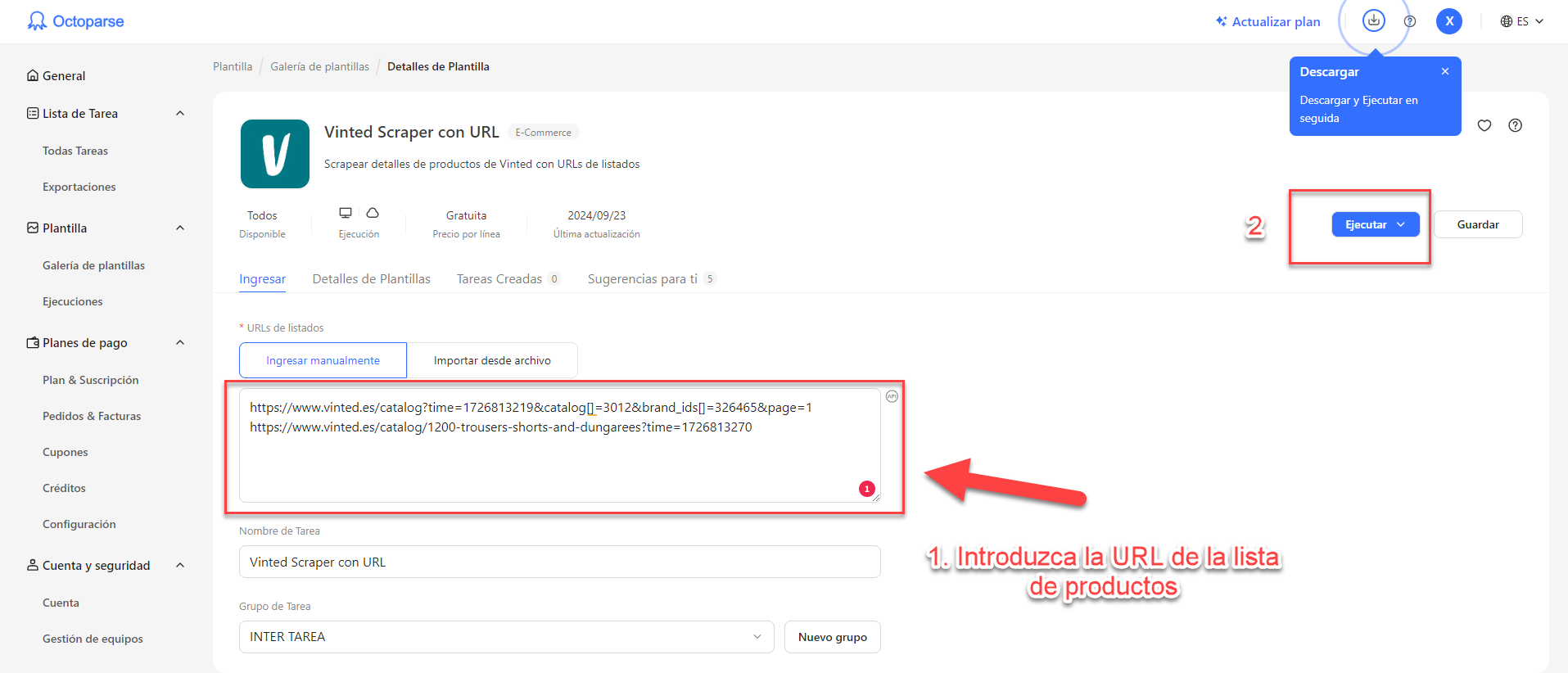Open Galería de plantillas in sidebar
1568x673 pixels.
(x=93, y=265)
